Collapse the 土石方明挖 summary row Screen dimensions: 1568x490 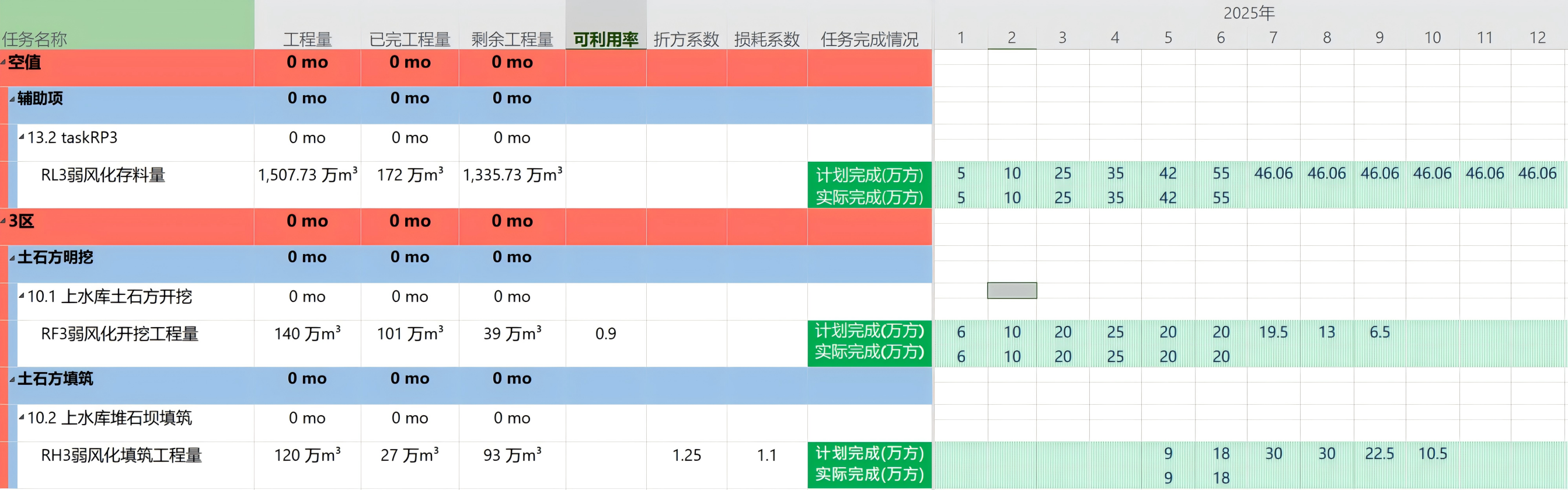click(12, 258)
